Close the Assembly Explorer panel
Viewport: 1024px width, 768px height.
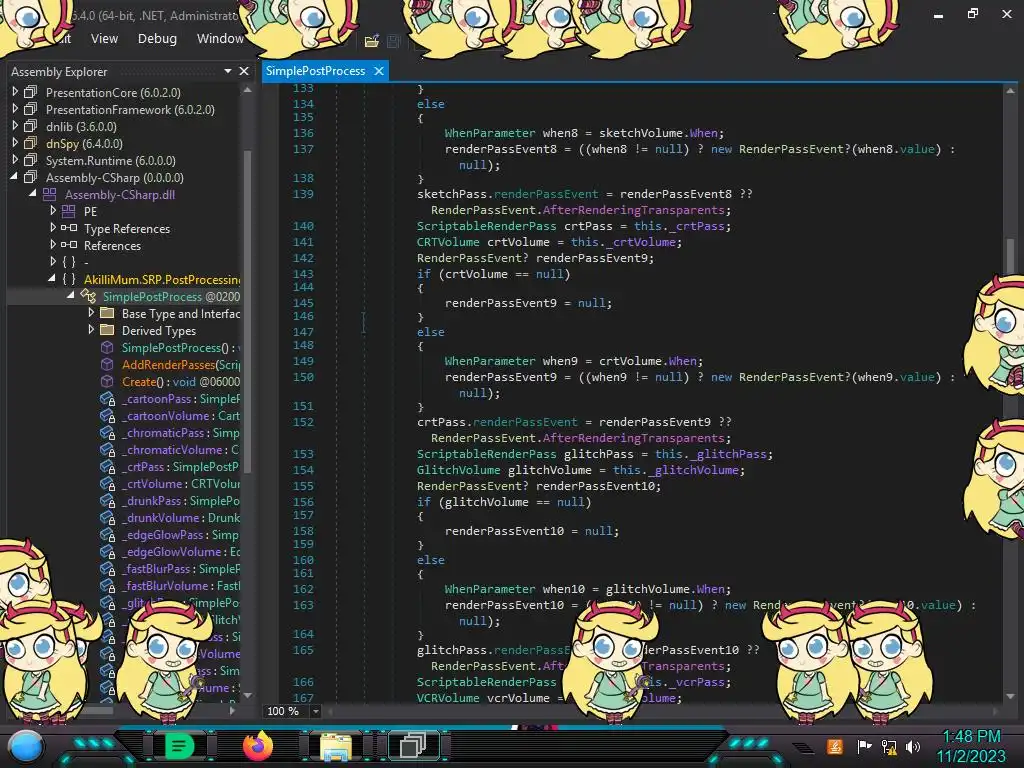244,71
